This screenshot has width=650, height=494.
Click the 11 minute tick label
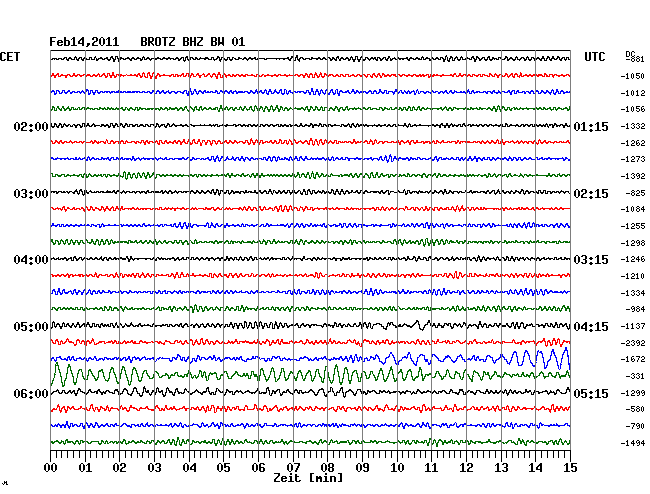click(x=431, y=468)
